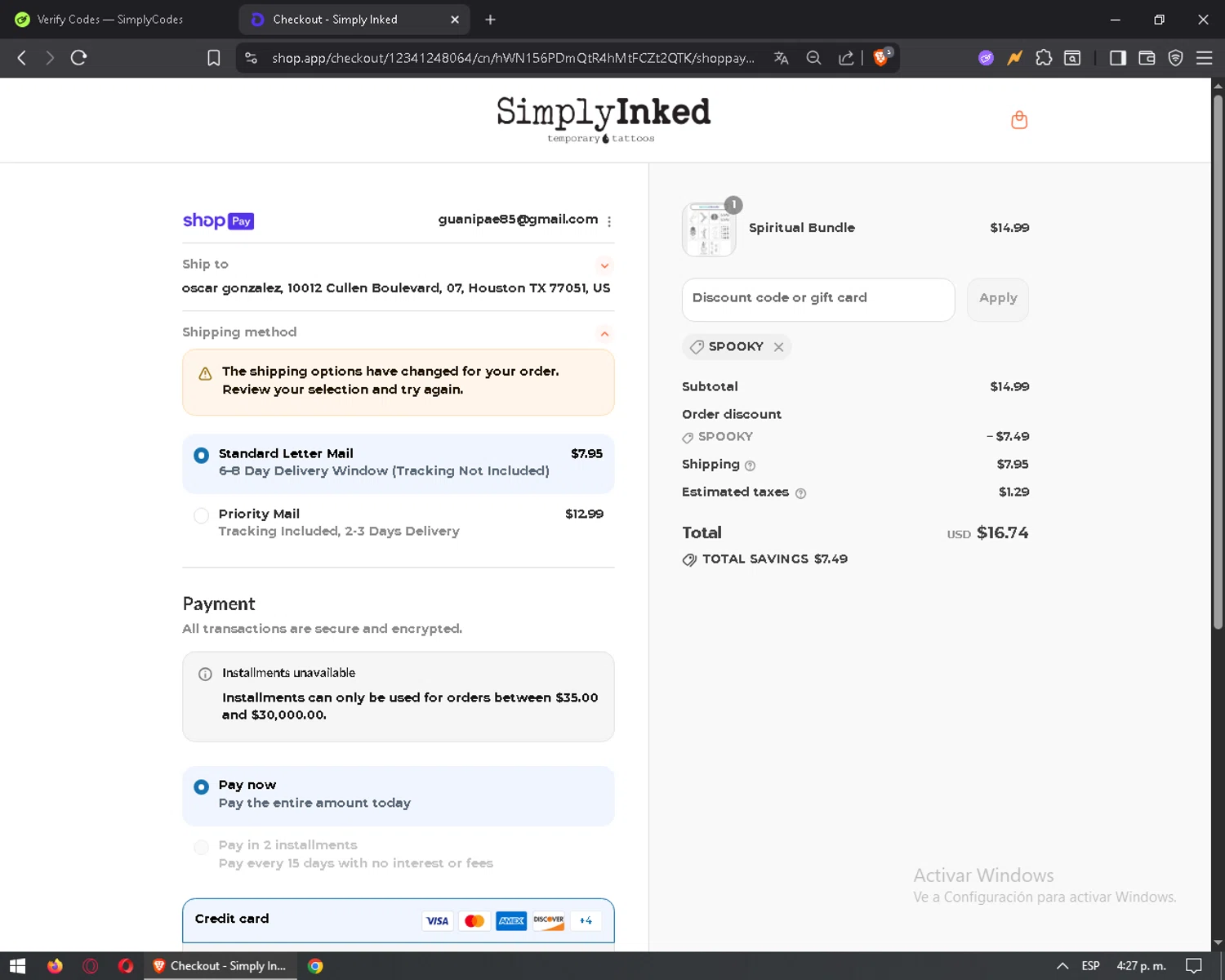Click the Spiritual Bundle product thumbnail
The image size is (1225, 980).
click(x=709, y=229)
